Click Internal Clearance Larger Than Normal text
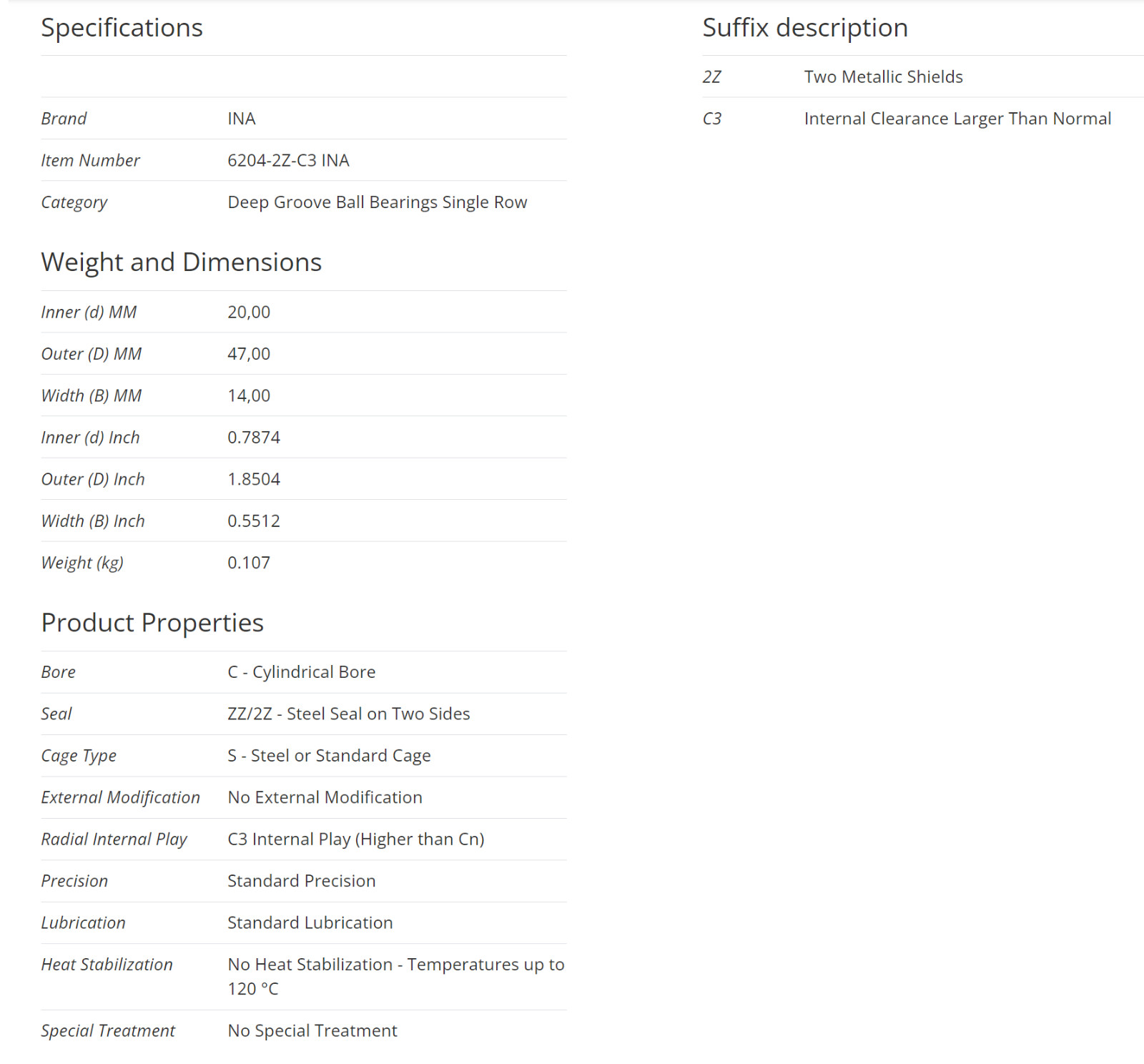 (x=957, y=119)
